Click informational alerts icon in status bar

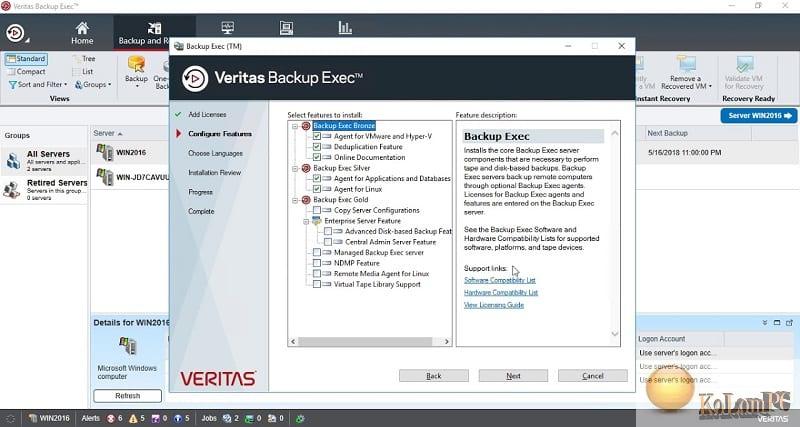[x=178, y=418]
